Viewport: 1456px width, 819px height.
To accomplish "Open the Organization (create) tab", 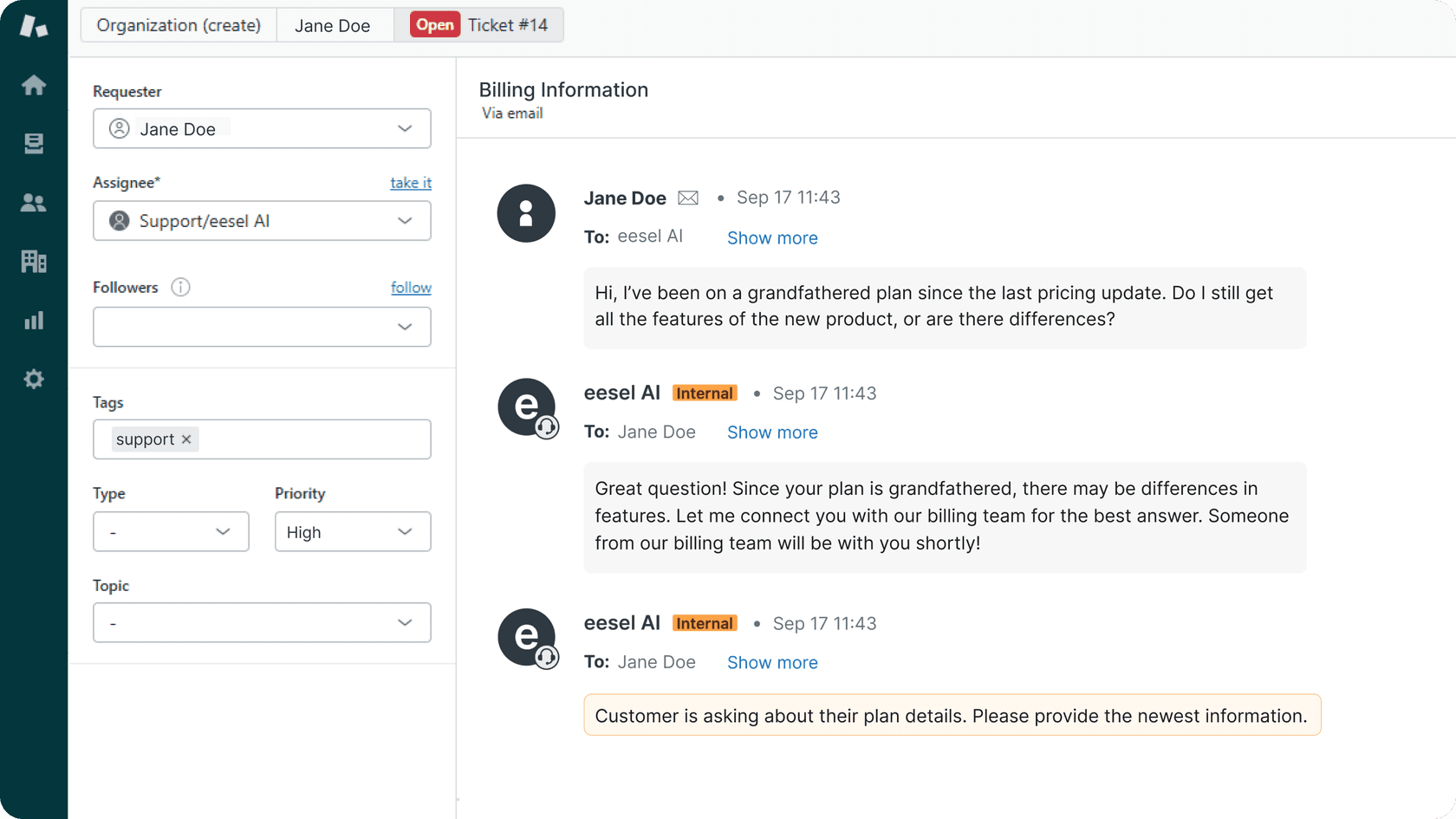I will point(178,24).
